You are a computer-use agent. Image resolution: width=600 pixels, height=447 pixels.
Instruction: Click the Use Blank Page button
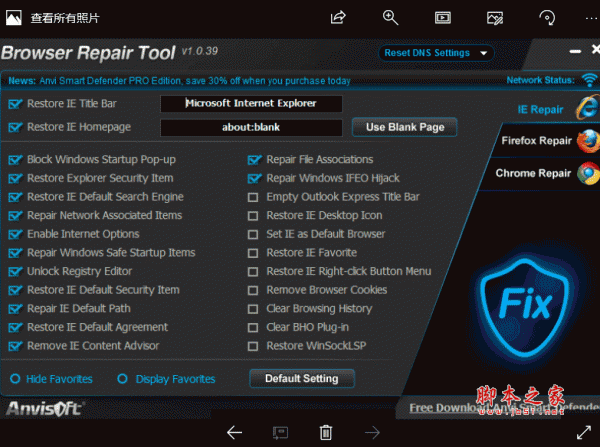point(405,127)
